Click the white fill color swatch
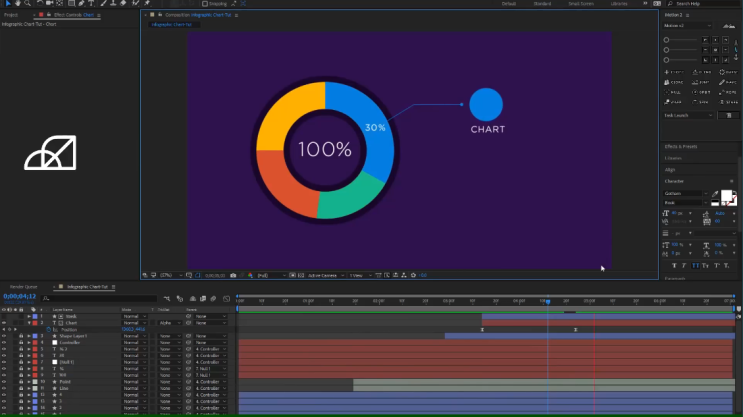The width and height of the screenshot is (743, 417). click(x=726, y=195)
